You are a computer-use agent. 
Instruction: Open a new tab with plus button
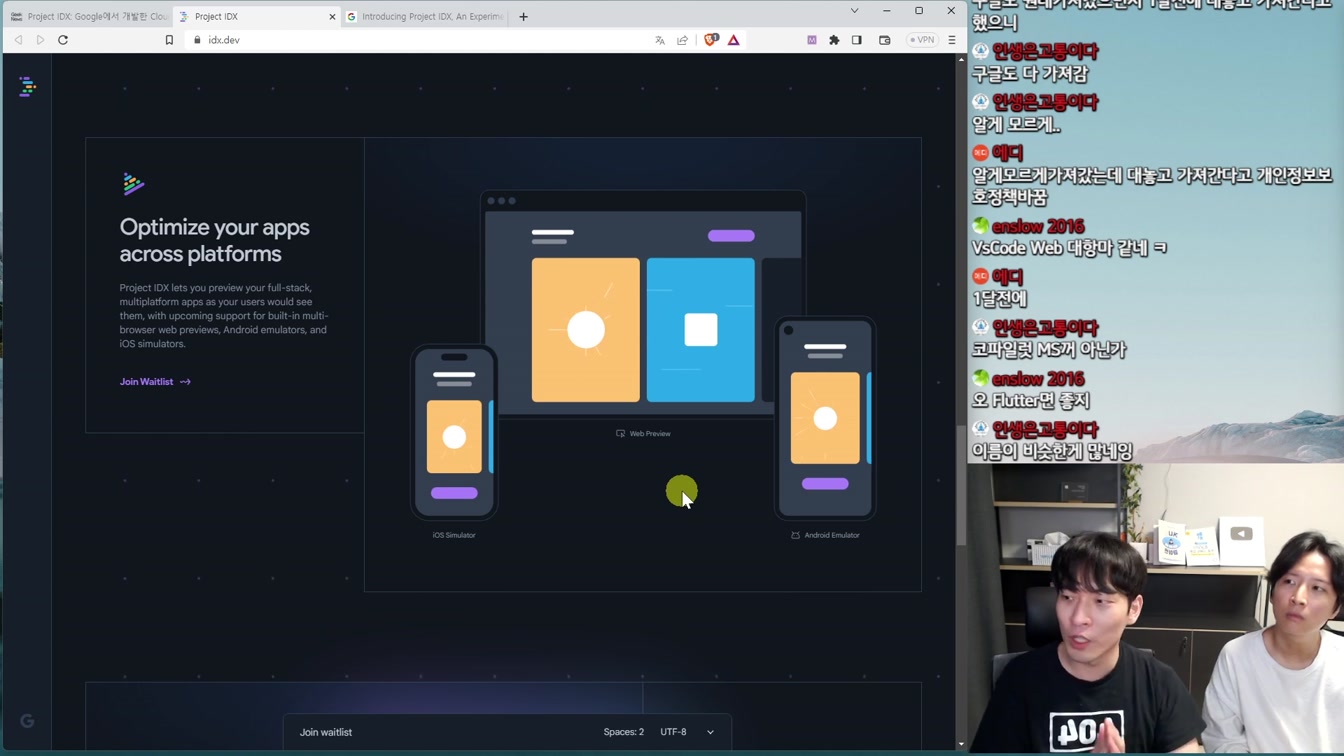[x=523, y=16]
